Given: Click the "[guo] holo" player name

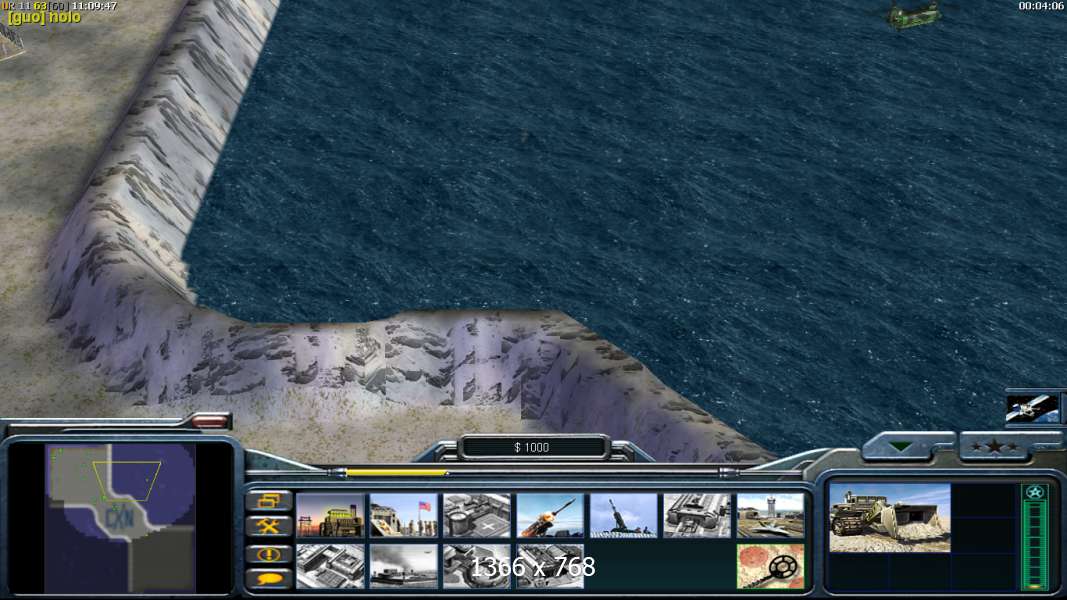Looking at the screenshot, I should 44,17.
